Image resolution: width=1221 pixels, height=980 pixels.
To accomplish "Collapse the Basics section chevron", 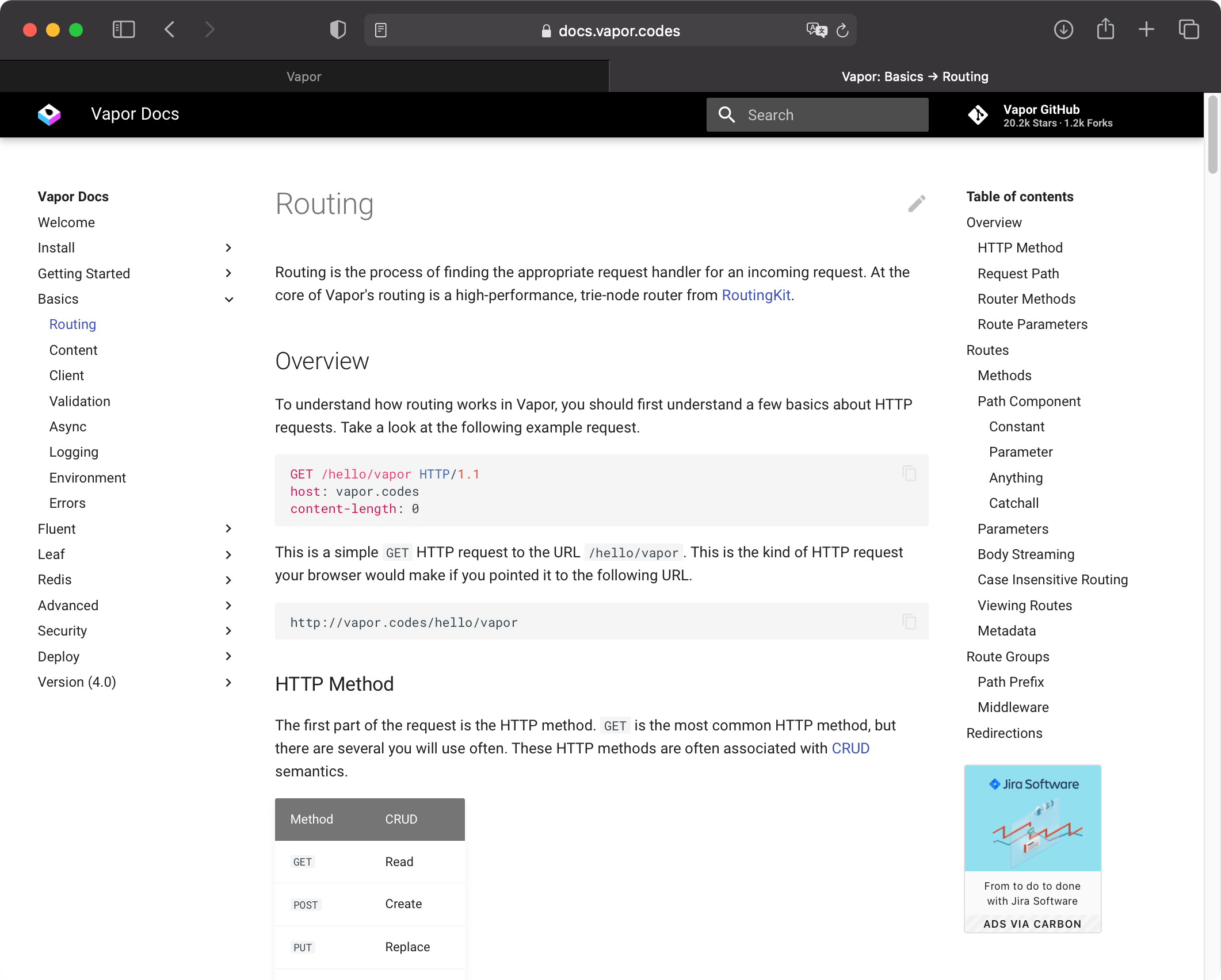I will click(228, 299).
